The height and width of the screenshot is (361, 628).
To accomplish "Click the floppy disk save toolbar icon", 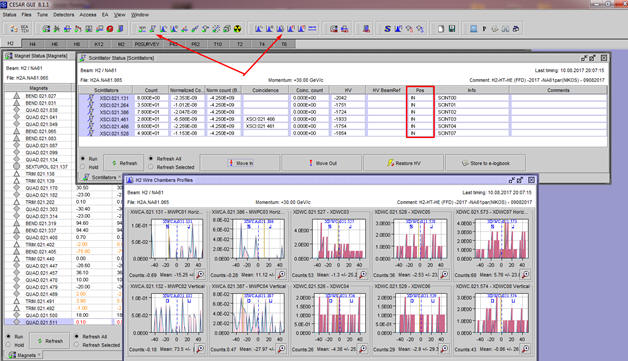I will point(452,29).
